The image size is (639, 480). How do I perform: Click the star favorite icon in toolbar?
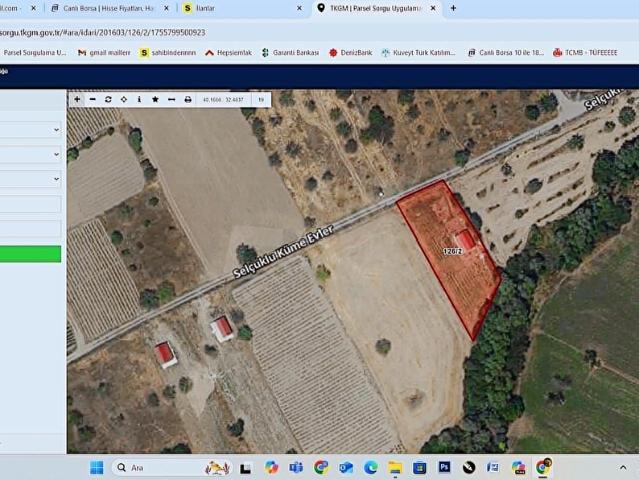coord(155,100)
